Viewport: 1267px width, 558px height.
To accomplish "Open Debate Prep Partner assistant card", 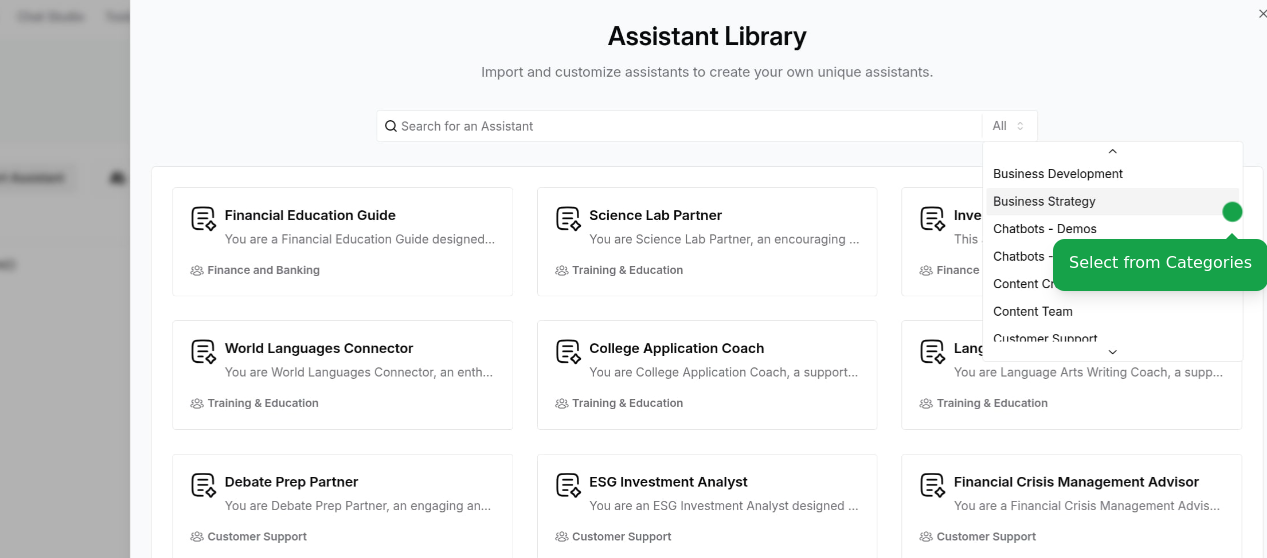I will (342, 506).
